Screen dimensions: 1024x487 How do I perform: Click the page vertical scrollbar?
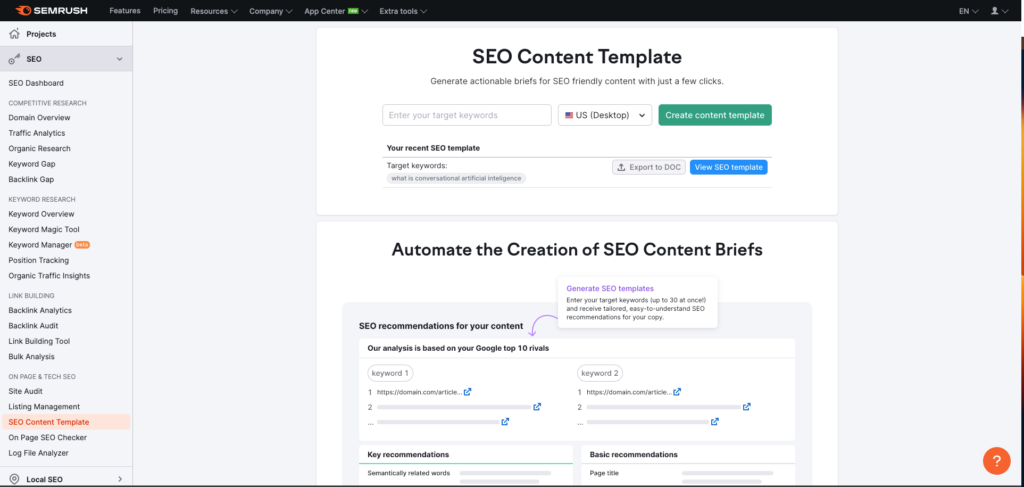point(1019,150)
